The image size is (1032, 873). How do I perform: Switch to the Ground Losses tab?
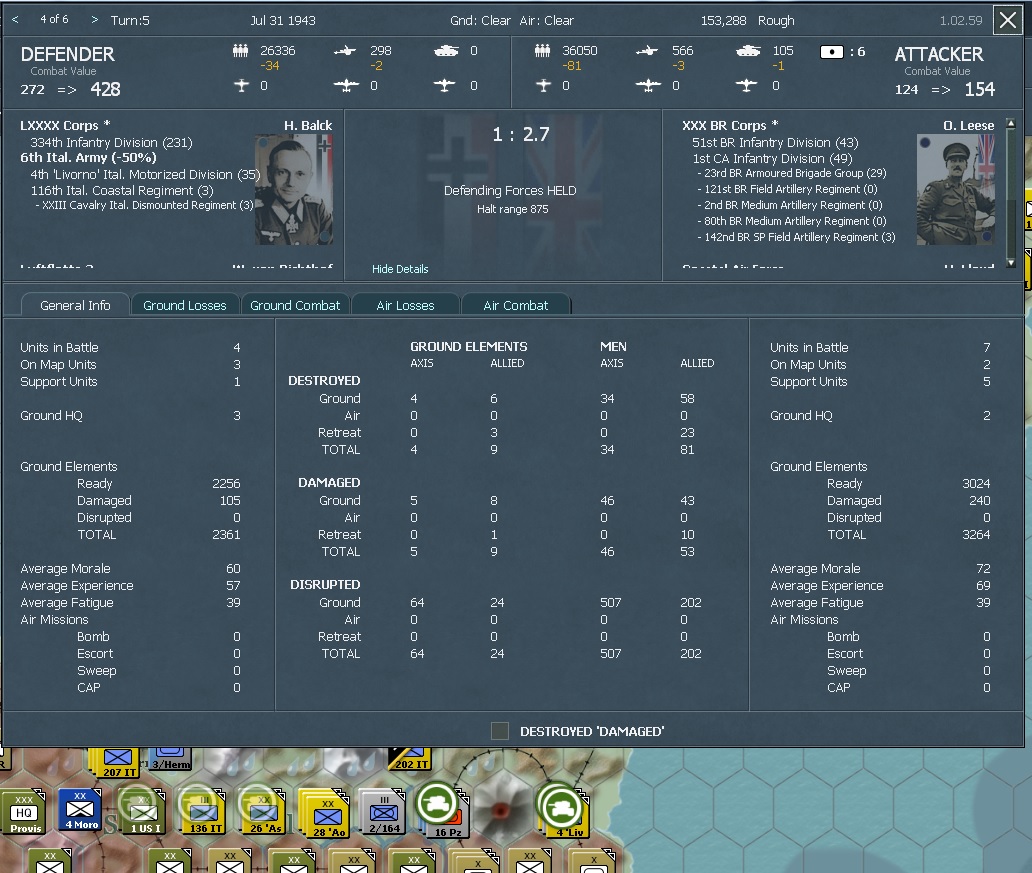[x=184, y=306]
